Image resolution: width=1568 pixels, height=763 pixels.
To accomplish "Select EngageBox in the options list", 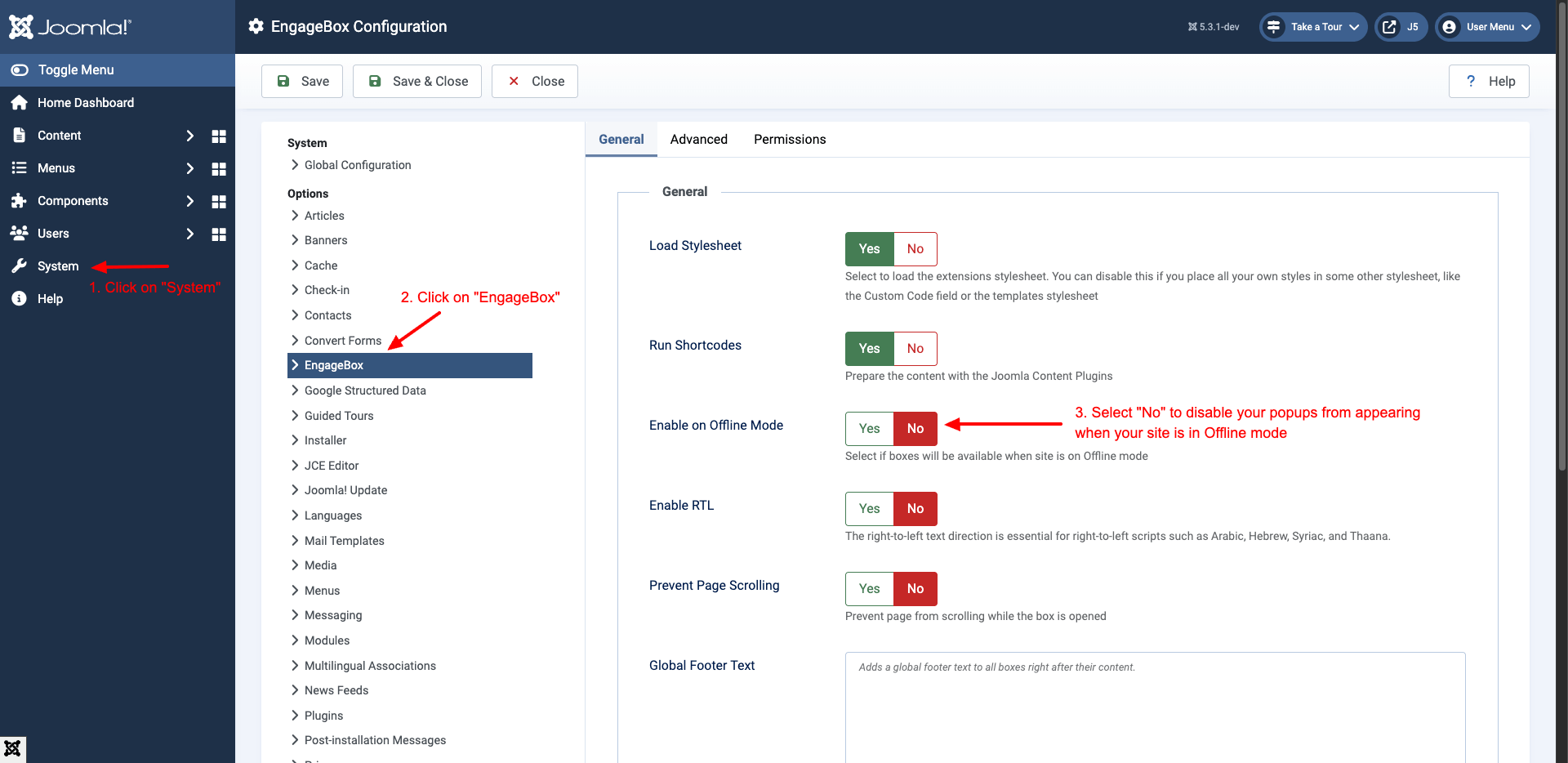I will (x=410, y=365).
